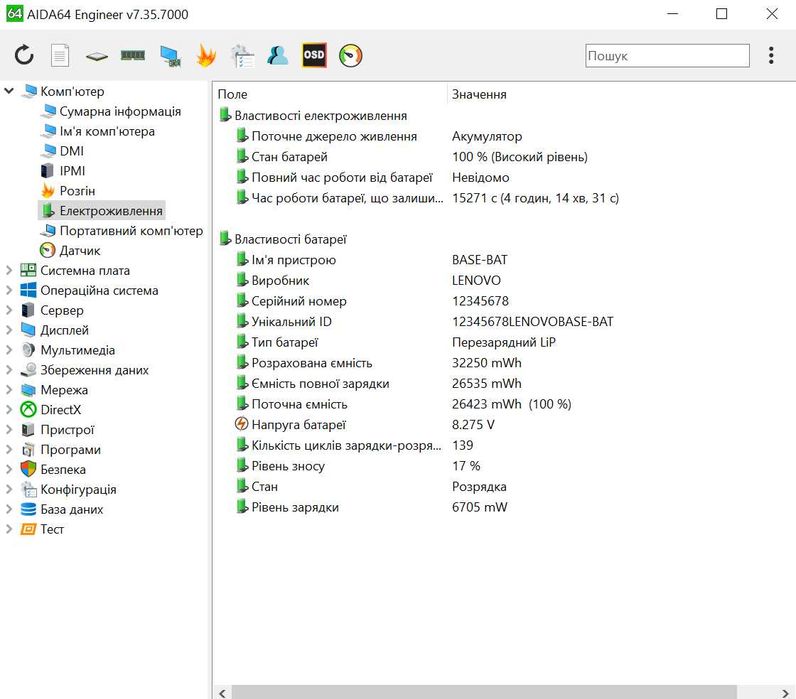The image size is (796, 699).
Task: Select Ім'я комп'ютера tree item
Action: click(x=107, y=131)
